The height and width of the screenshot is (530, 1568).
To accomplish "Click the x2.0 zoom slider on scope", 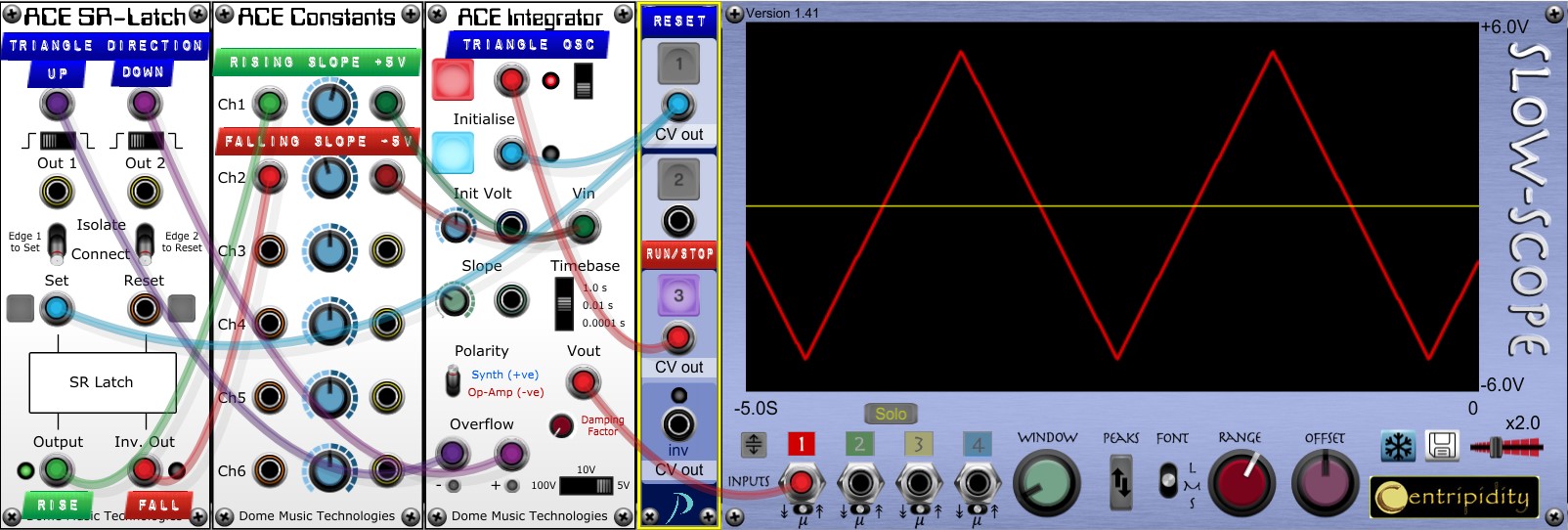I will tap(1506, 448).
